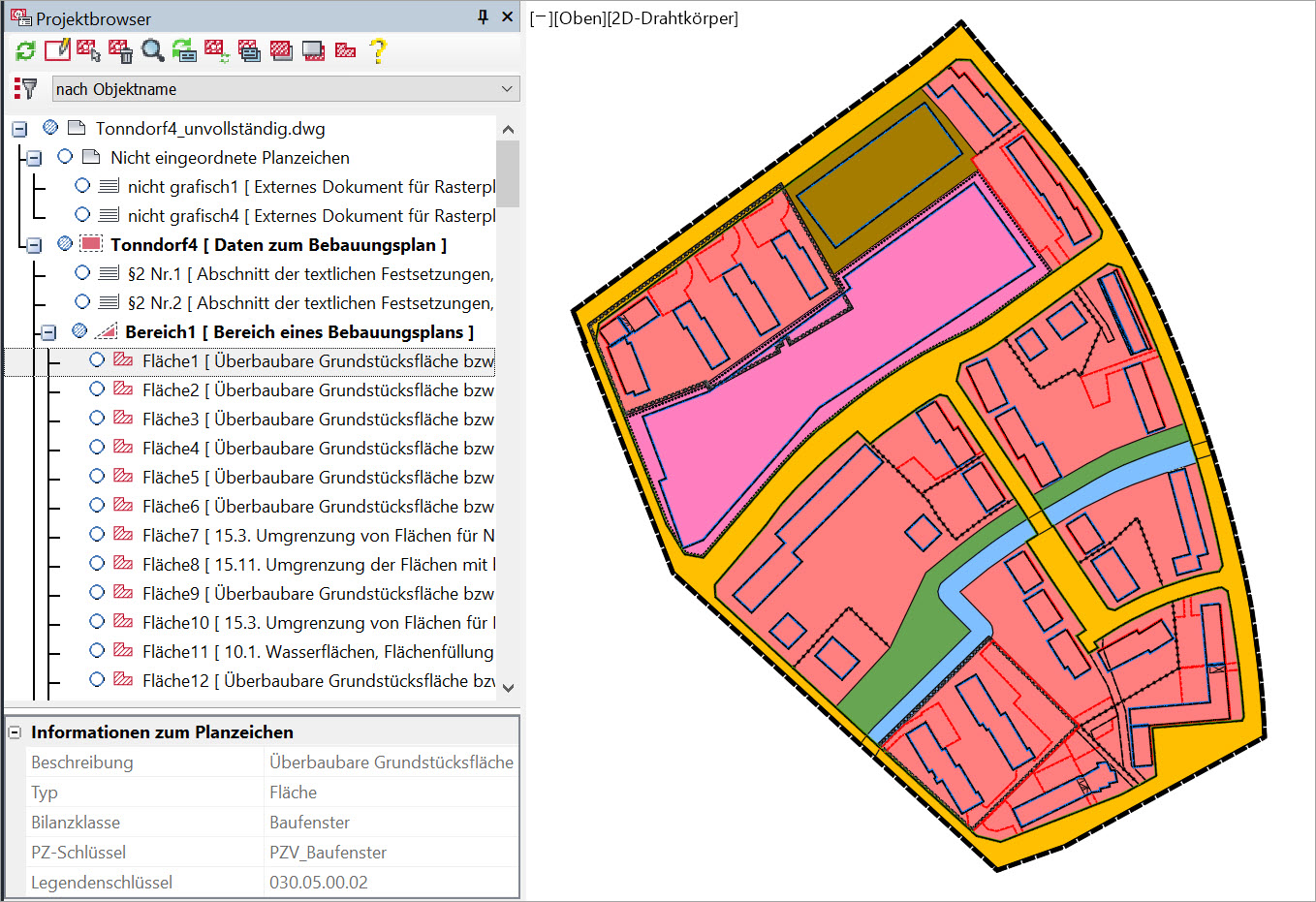
Task: Collapse 'Nicht eingeordnete Planzeichen' node
Action: tap(34, 158)
